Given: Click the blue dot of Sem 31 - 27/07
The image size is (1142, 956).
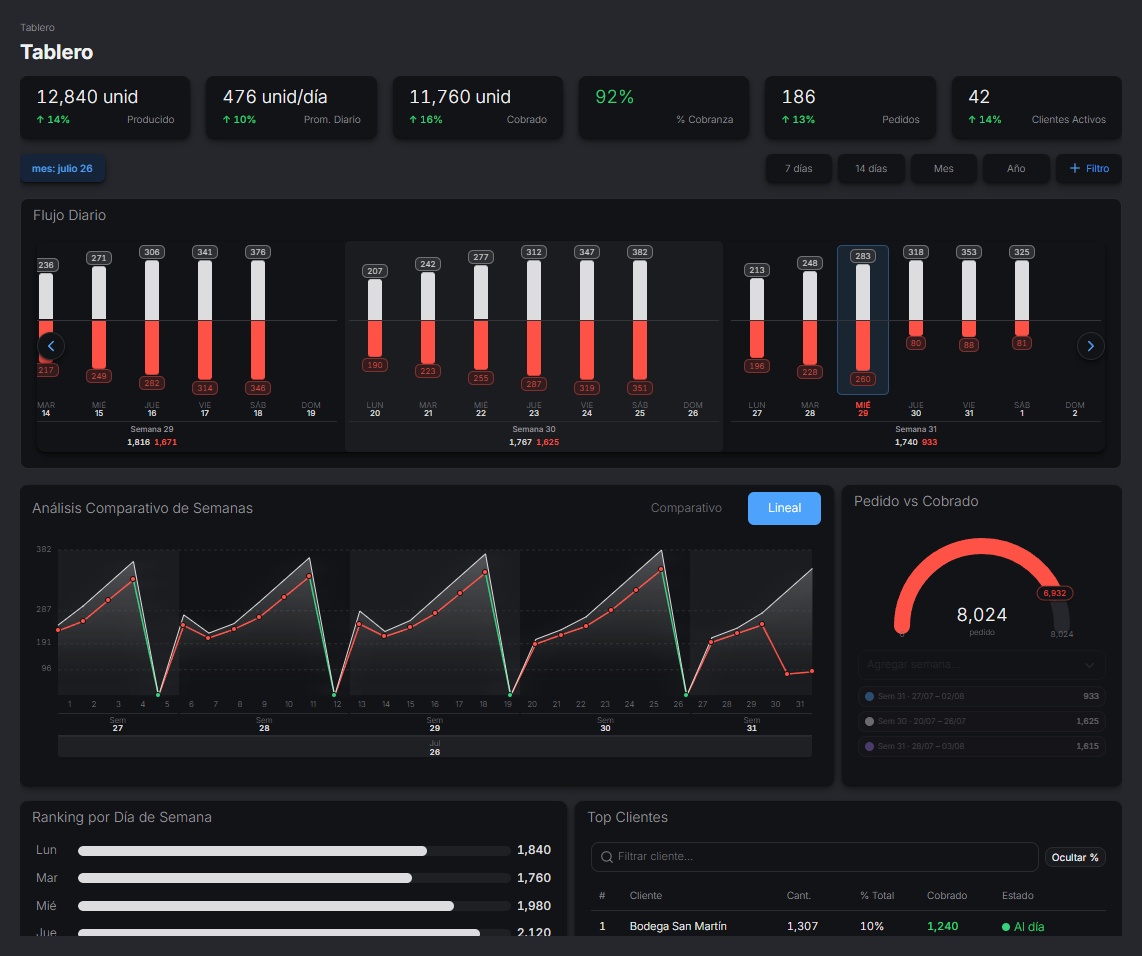Looking at the screenshot, I should tap(869, 697).
